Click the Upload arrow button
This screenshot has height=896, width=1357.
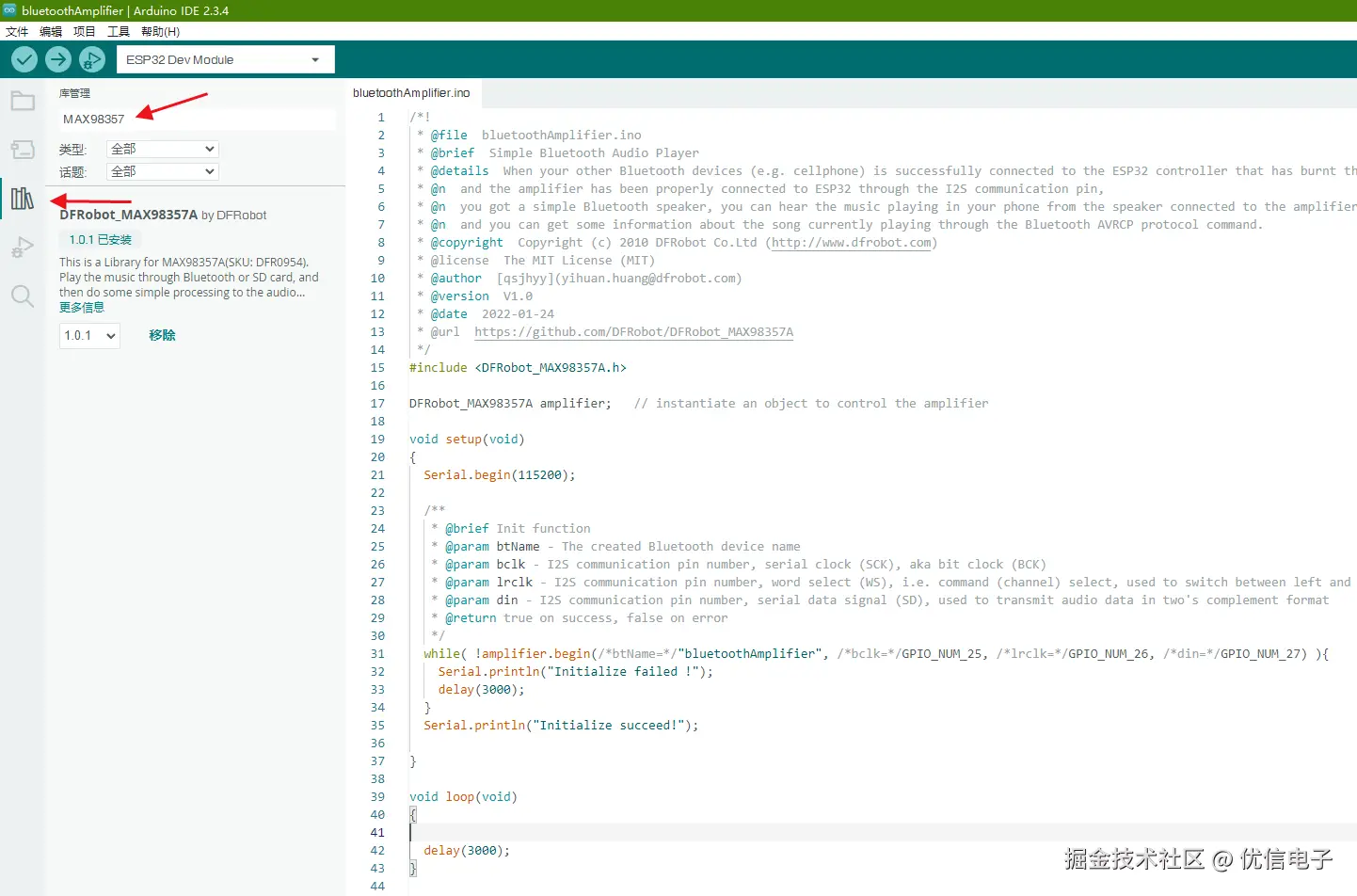tap(58, 59)
